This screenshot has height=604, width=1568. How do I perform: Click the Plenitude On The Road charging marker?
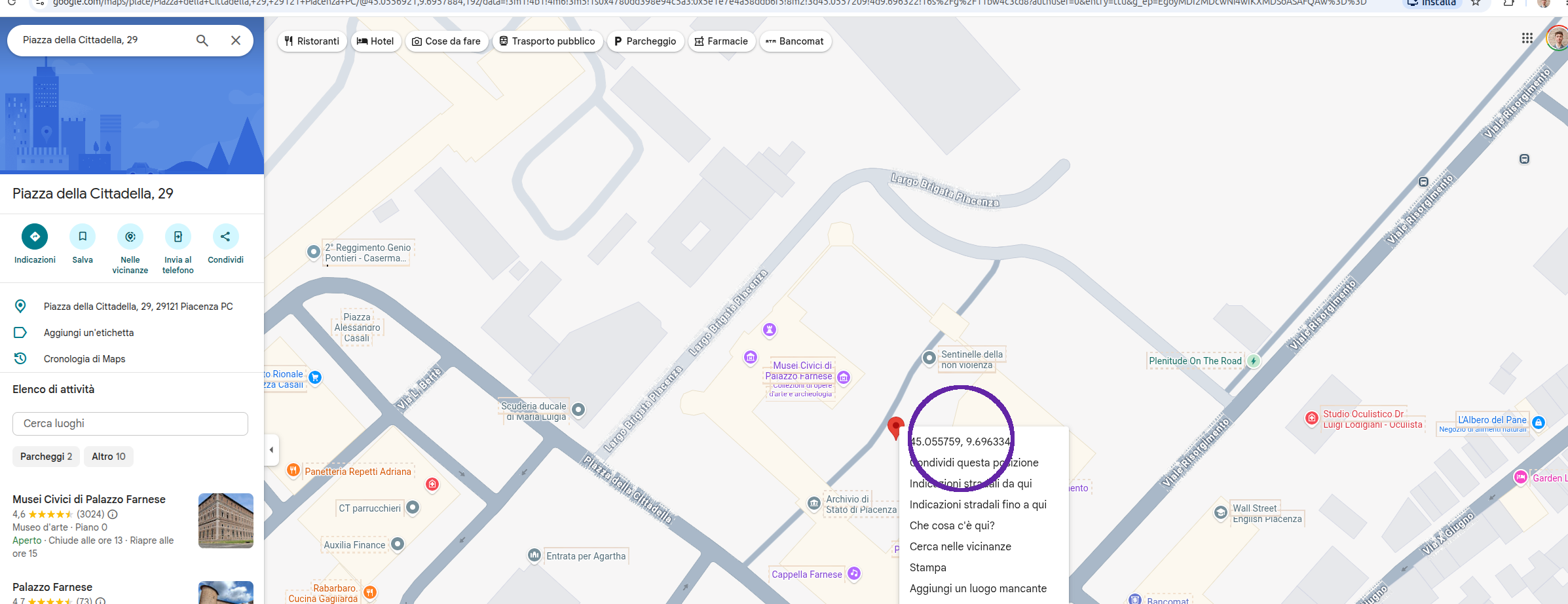pos(1253,361)
